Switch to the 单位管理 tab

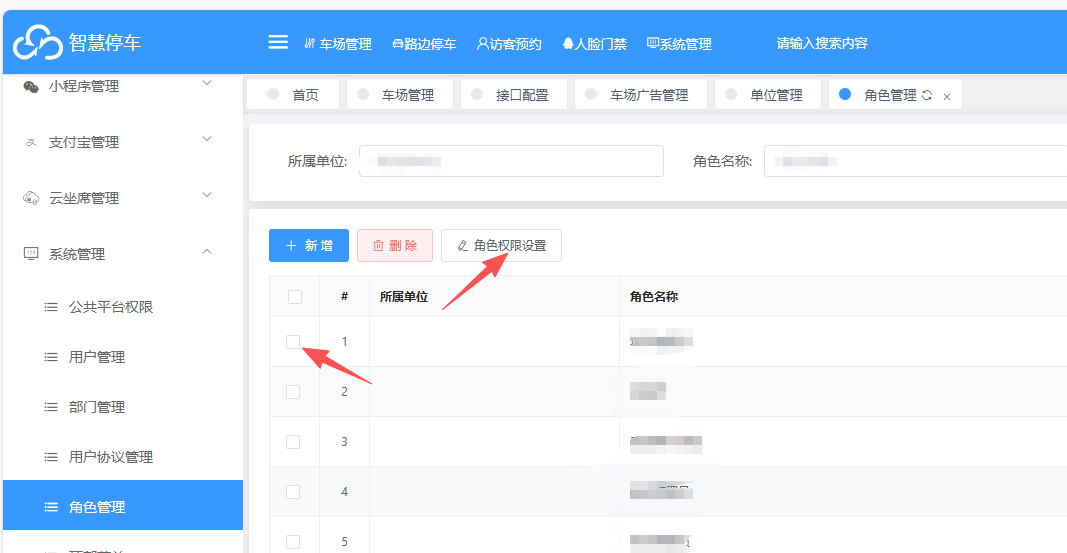(x=768, y=95)
